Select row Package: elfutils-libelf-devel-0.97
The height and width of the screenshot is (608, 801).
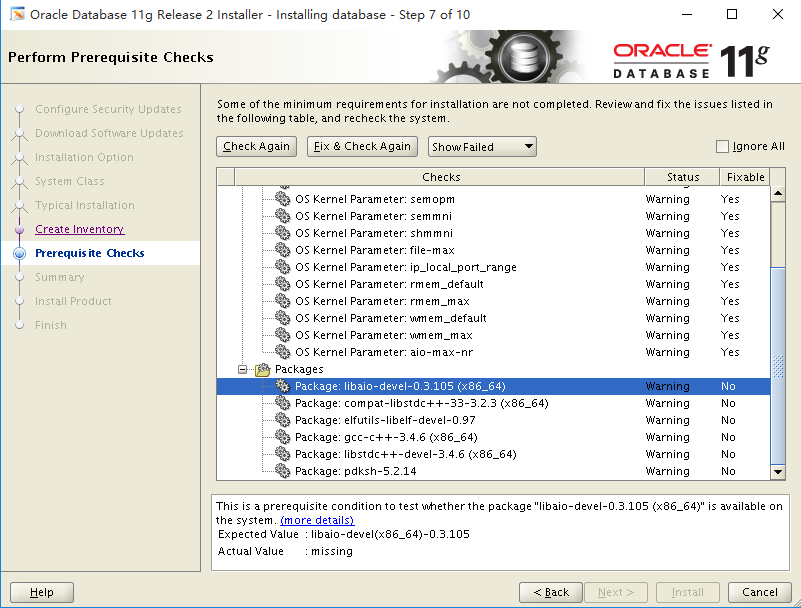click(493, 420)
